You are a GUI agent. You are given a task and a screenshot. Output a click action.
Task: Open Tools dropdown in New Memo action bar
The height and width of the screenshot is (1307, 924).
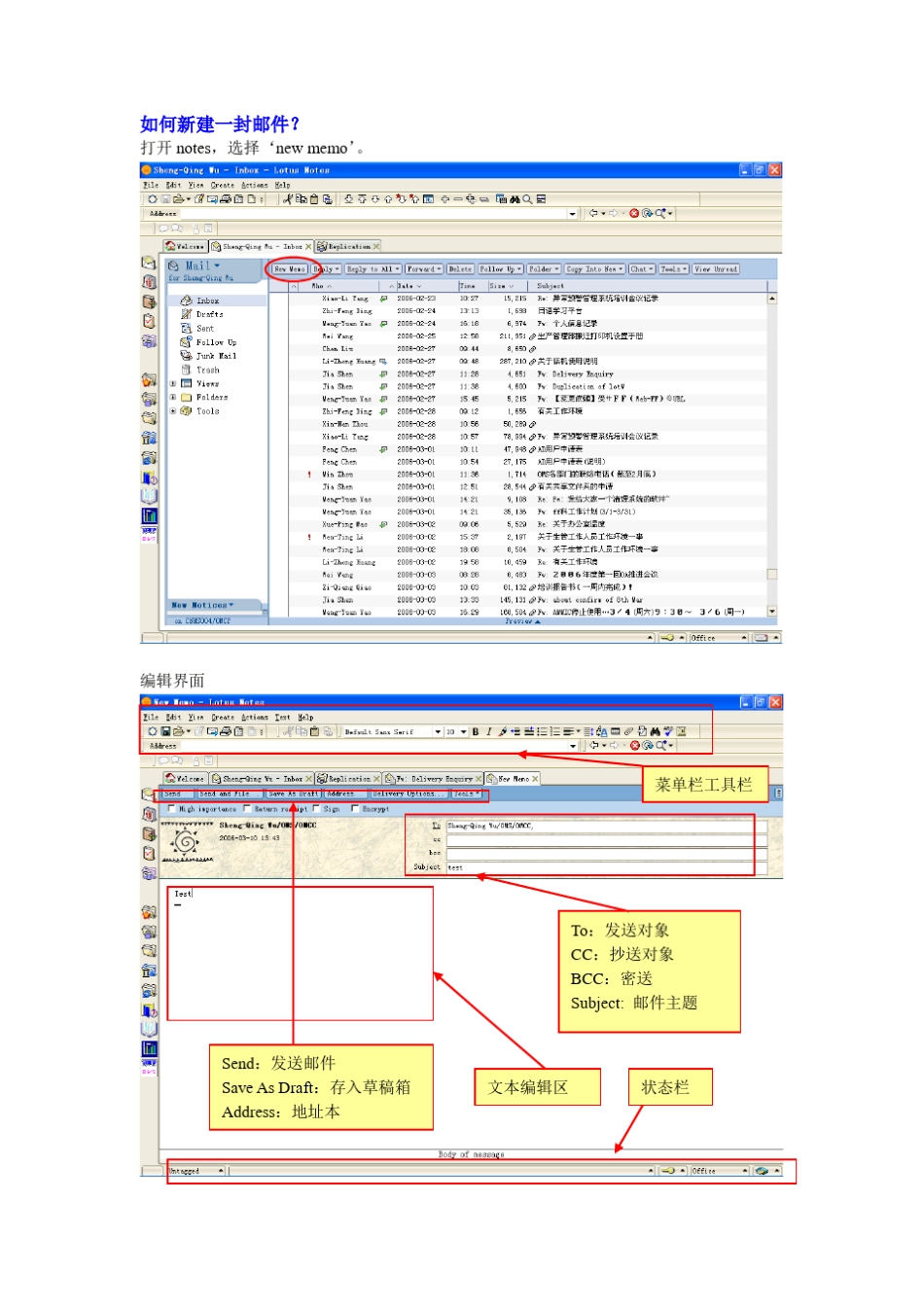[x=468, y=795]
